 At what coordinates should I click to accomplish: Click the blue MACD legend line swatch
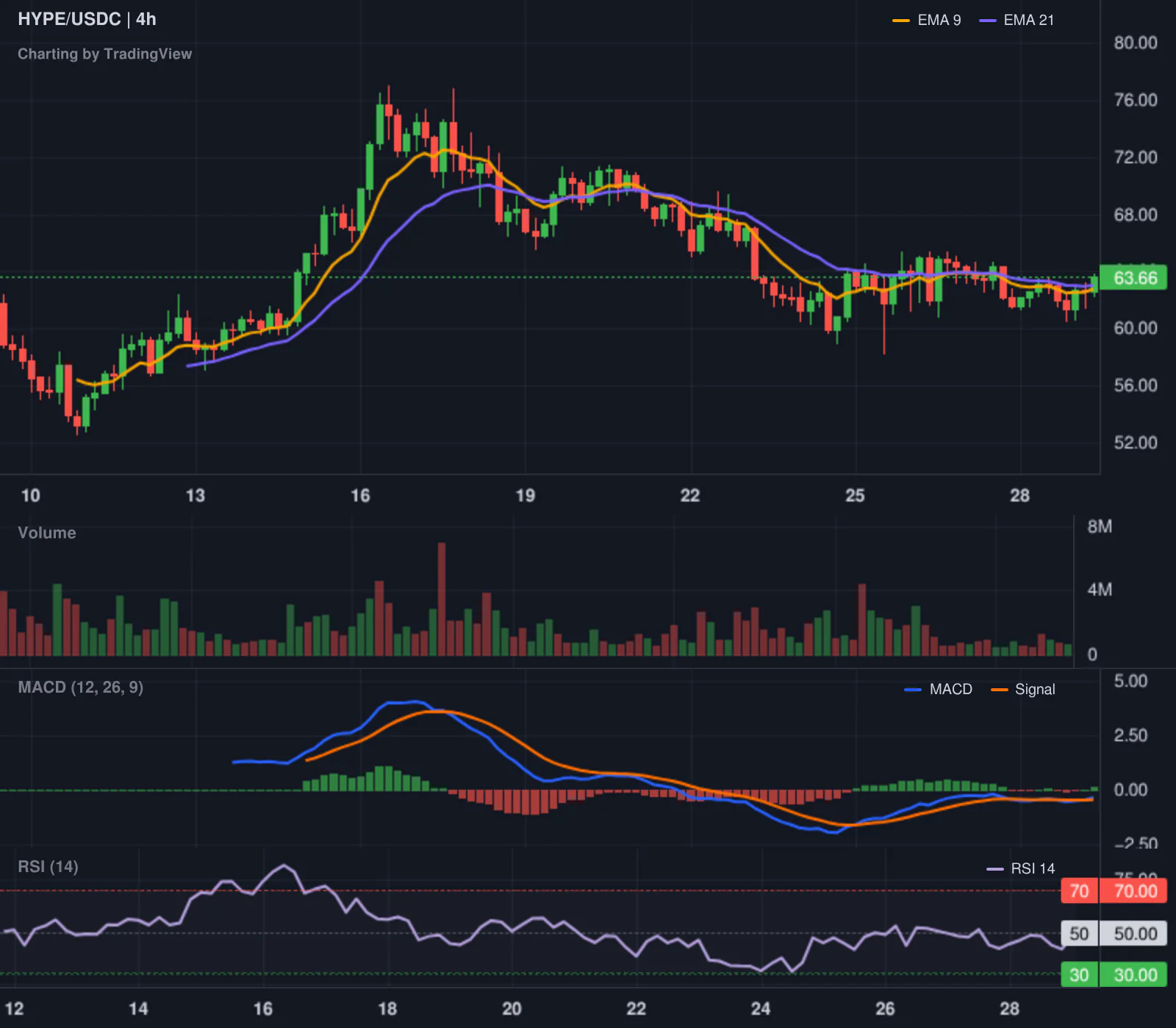(x=913, y=690)
